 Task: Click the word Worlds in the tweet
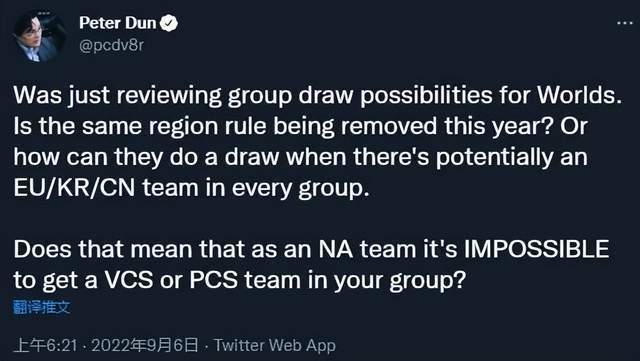tap(580, 95)
